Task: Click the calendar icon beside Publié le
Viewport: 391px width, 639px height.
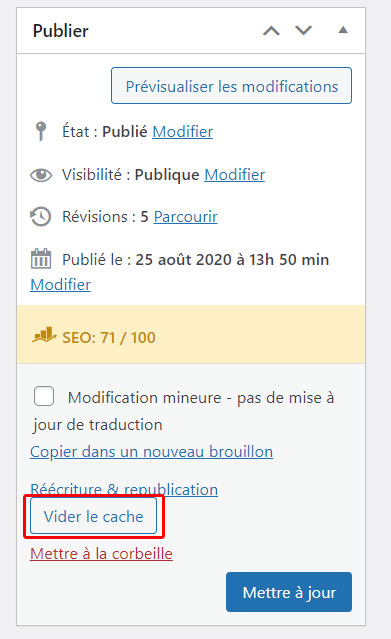Action: (41, 259)
